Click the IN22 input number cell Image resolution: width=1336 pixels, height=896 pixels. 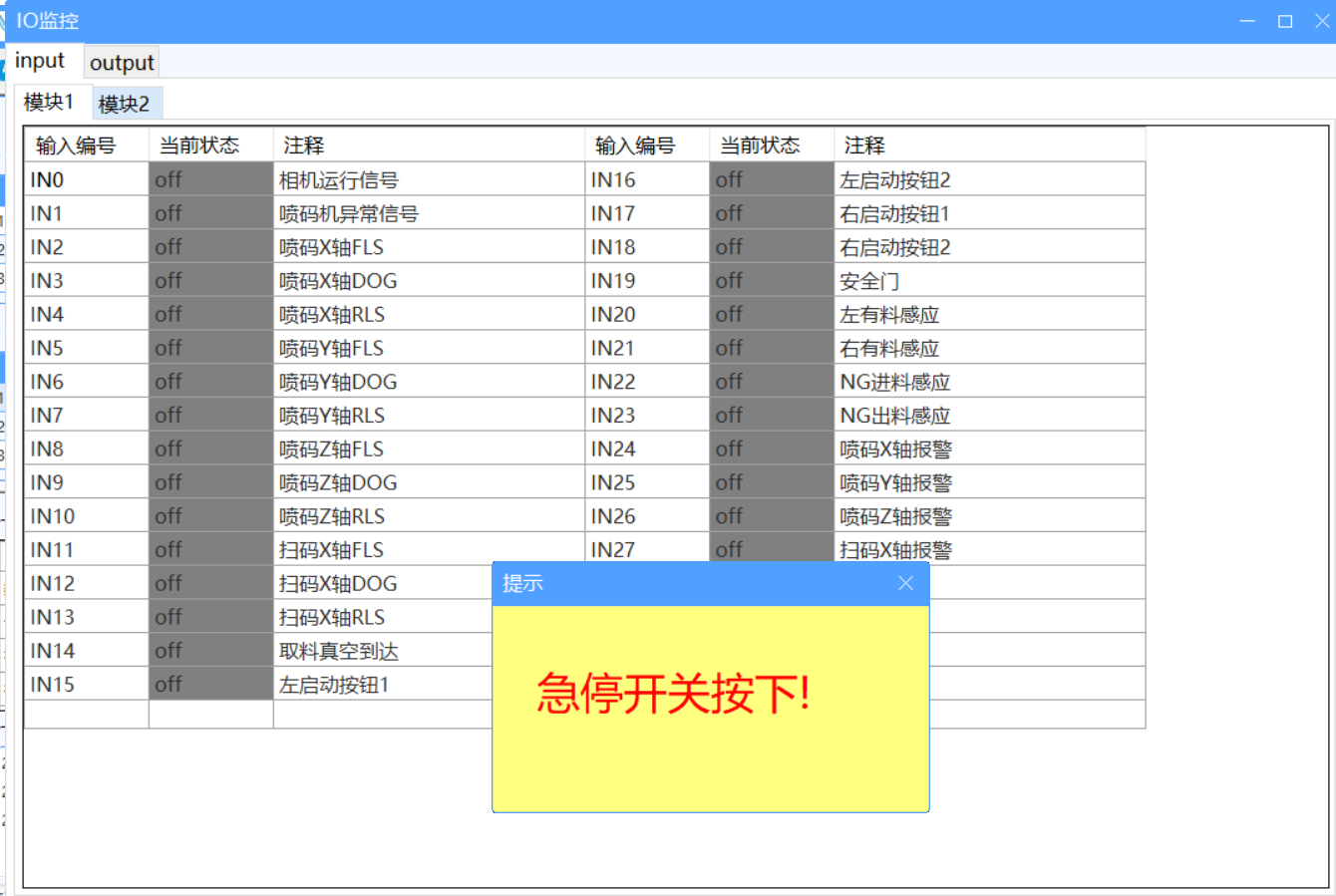pos(646,382)
